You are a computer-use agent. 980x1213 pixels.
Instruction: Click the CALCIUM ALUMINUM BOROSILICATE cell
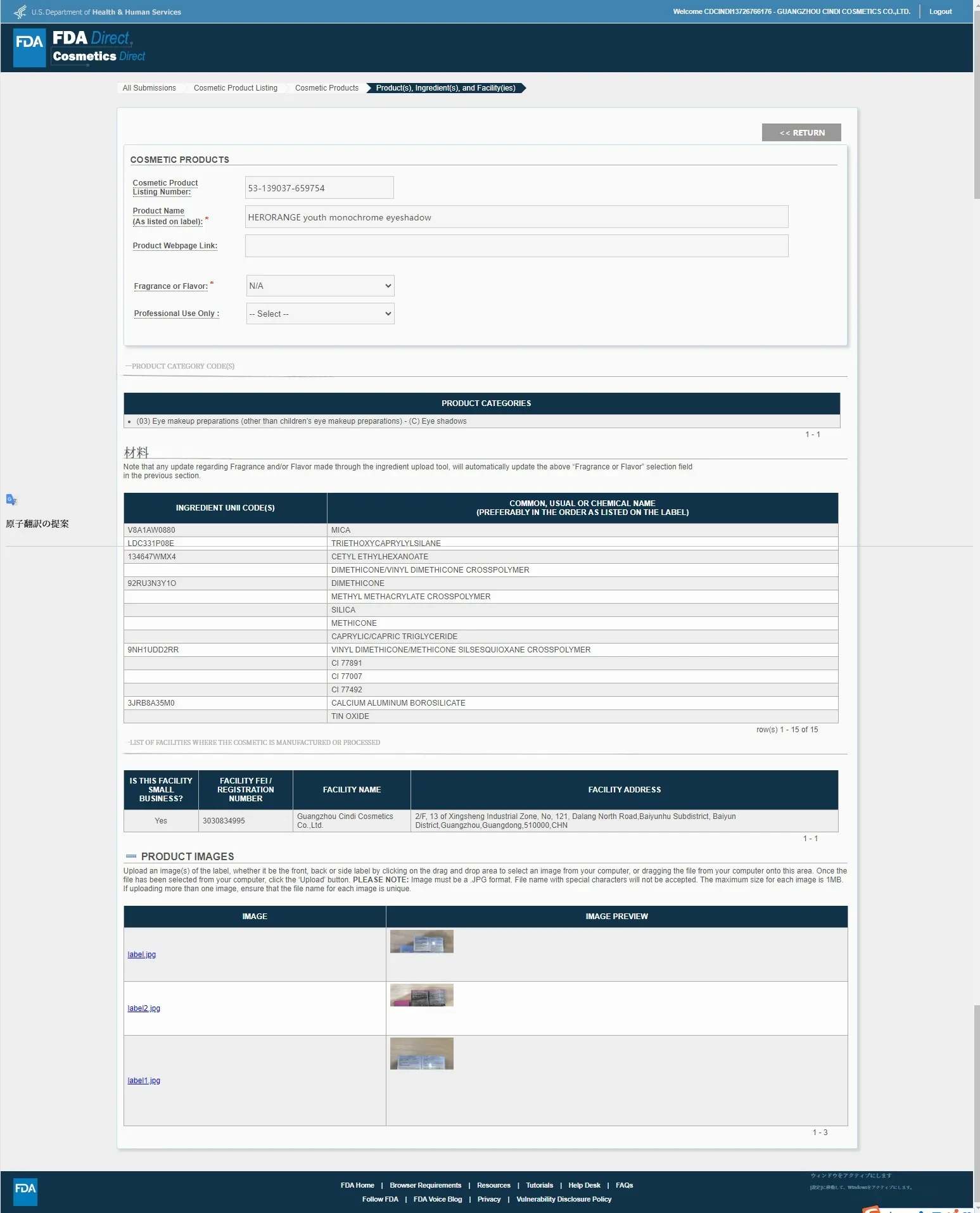(582, 703)
